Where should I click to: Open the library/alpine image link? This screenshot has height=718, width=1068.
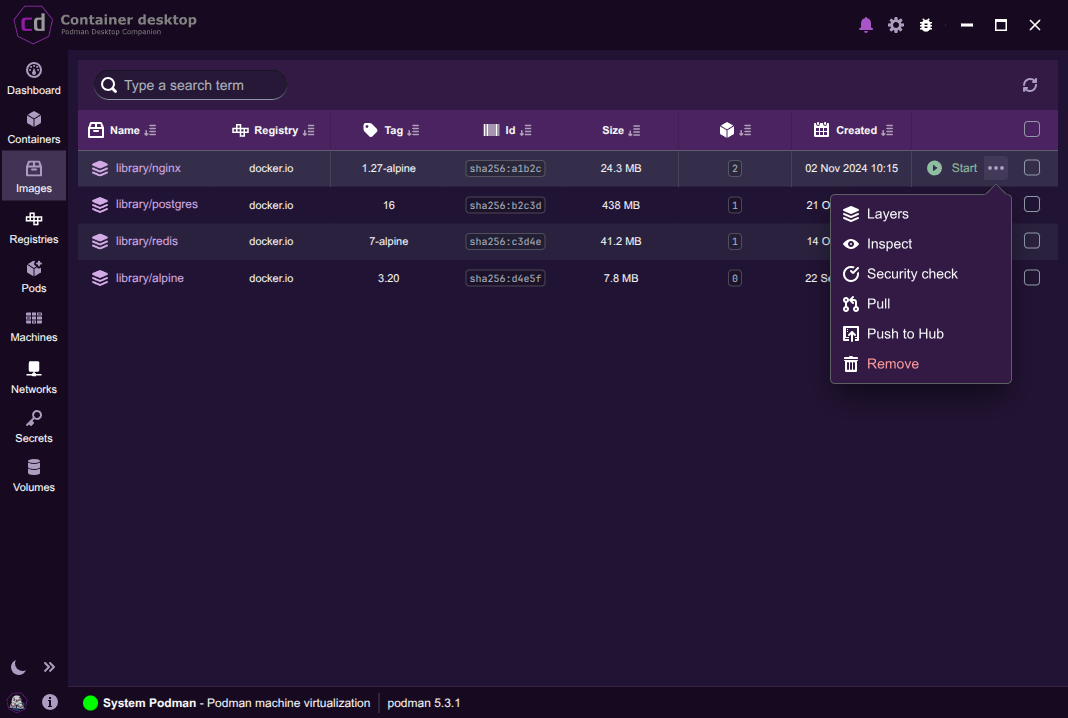[149, 278]
